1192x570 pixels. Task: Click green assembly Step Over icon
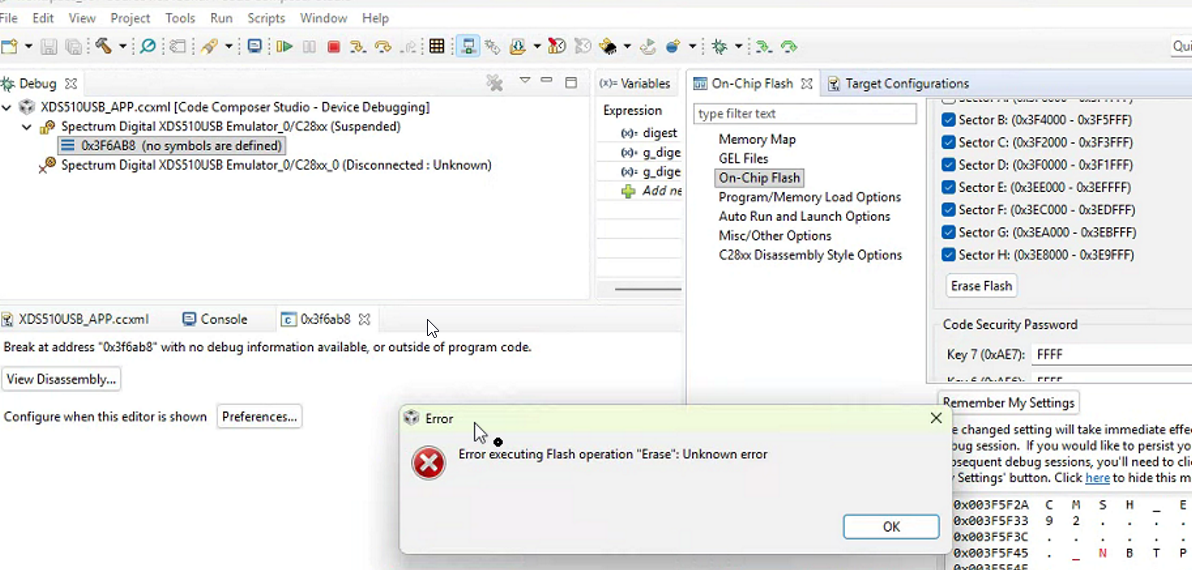pyautogui.click(x=789, y=47)
